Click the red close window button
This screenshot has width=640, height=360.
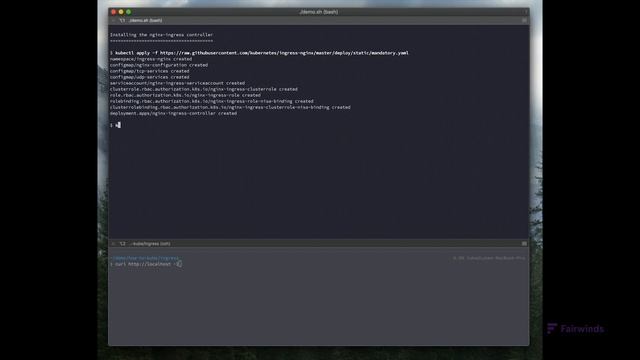coord(113,12)
